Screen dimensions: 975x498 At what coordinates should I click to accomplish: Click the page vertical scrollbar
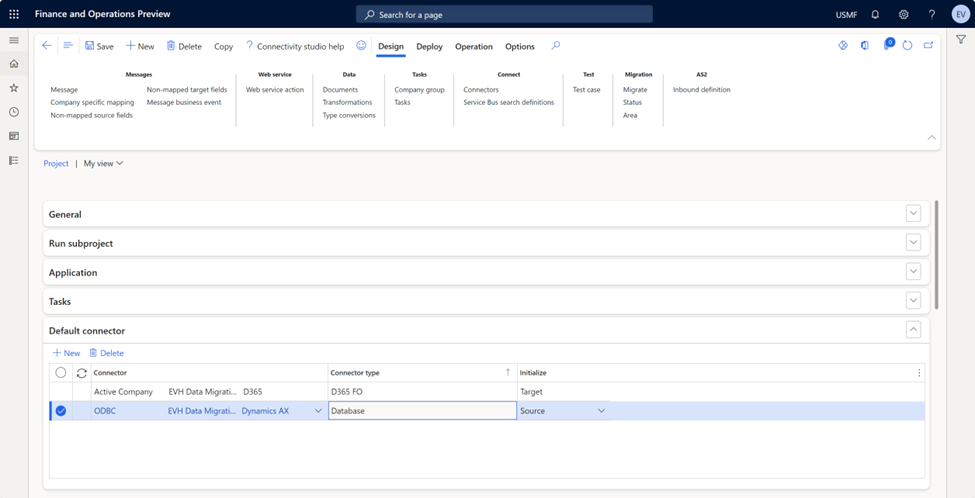point(937,254)
